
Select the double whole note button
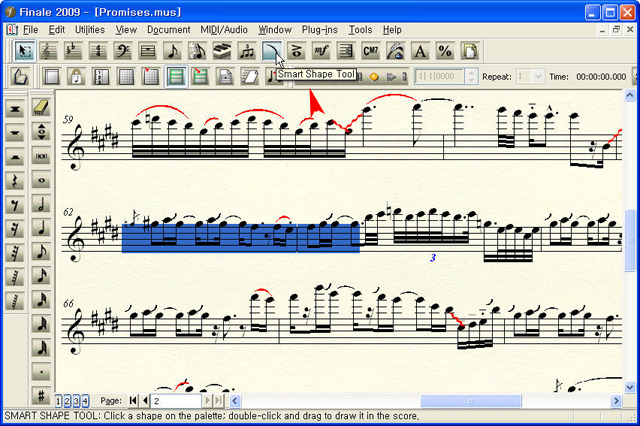[41, 156]
